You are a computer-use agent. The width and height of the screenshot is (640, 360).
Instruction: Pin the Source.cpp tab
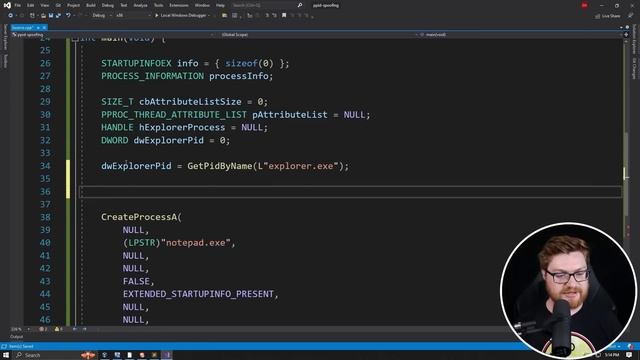[x=38, y=27]
